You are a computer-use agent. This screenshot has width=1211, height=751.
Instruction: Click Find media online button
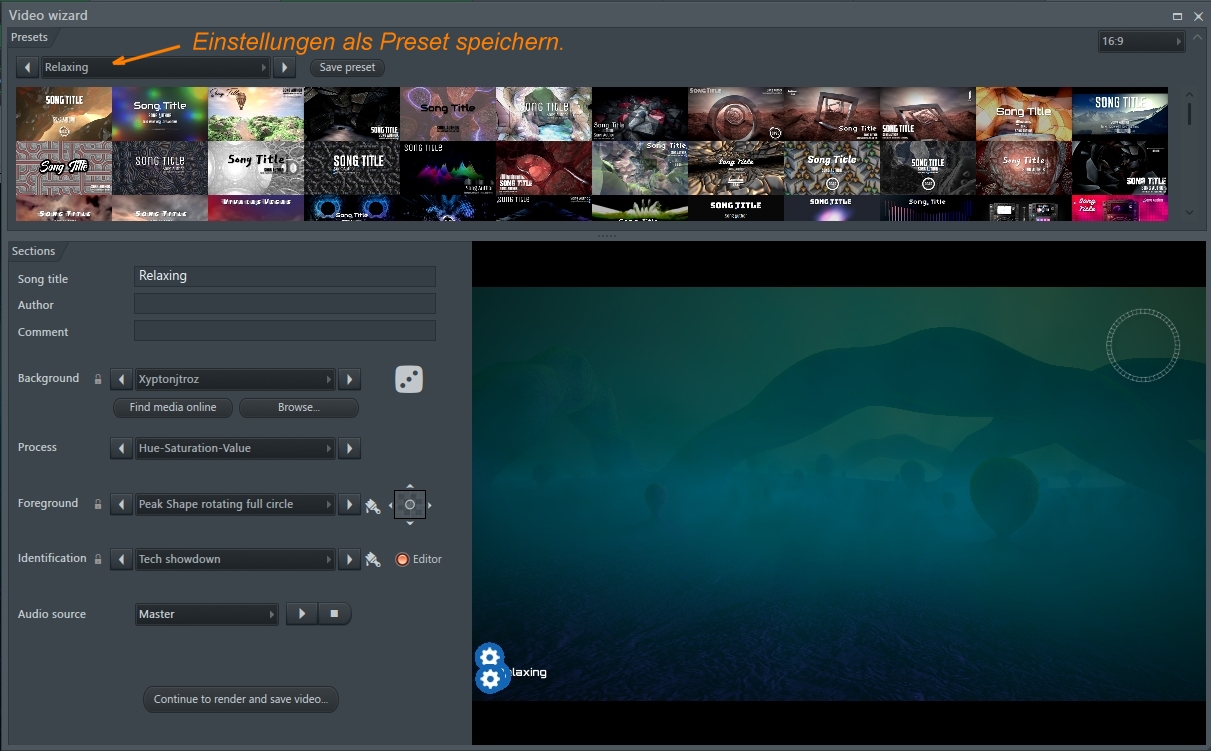coord(173,407)
